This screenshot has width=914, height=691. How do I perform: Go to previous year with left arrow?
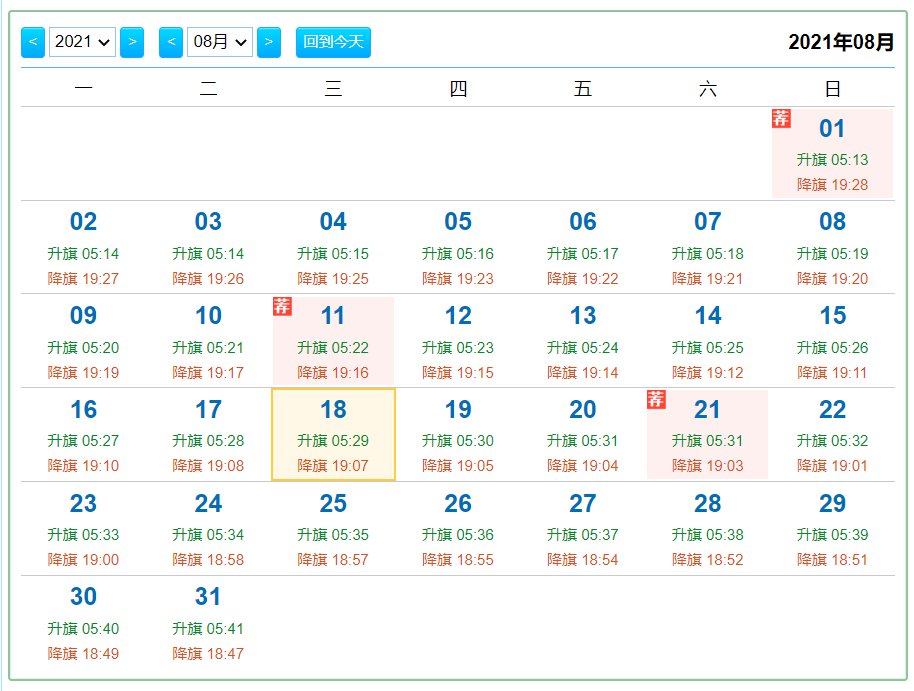coord(33,42)
